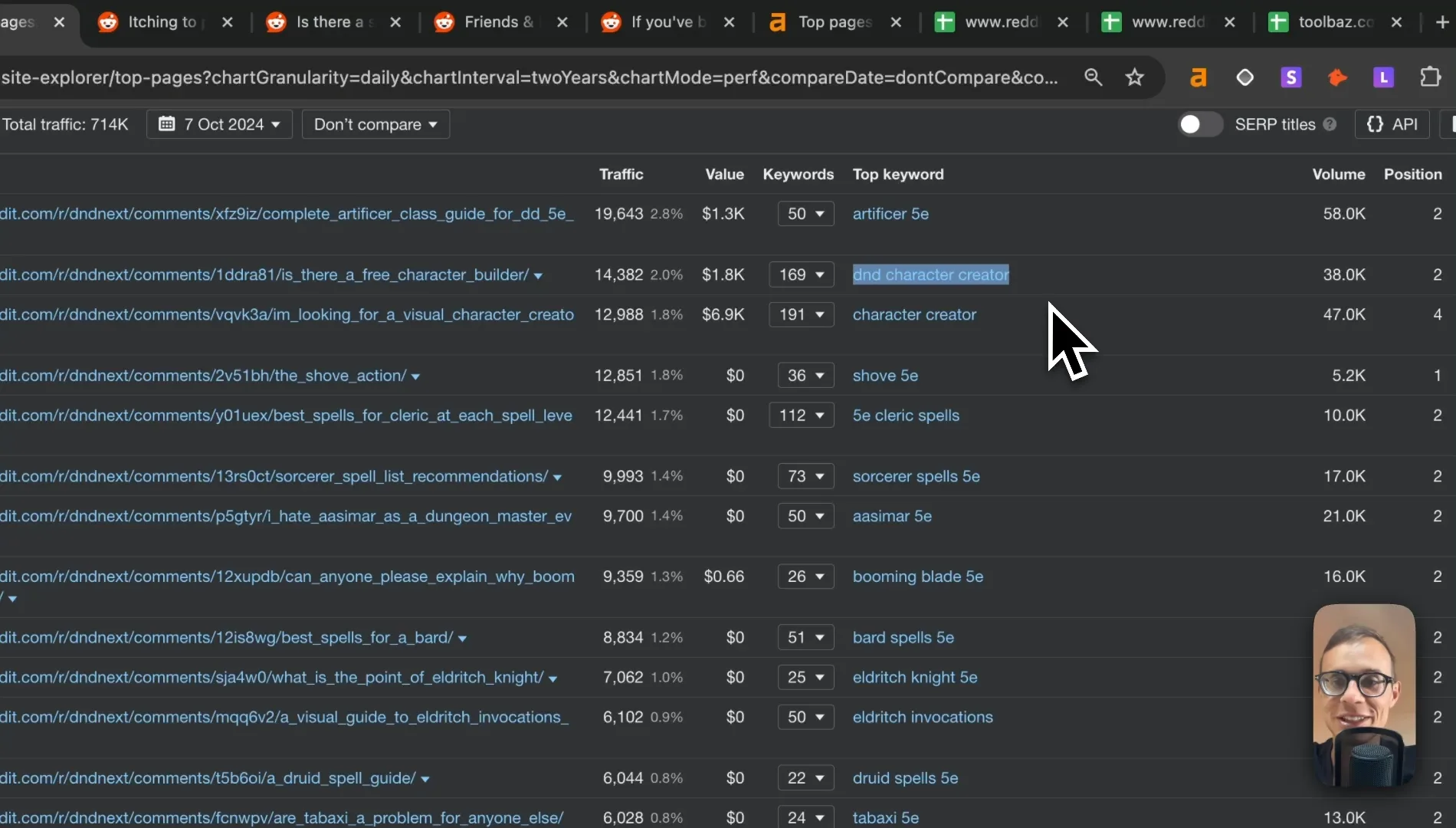Click the SERP titles help icon

tap(1330, 124)
